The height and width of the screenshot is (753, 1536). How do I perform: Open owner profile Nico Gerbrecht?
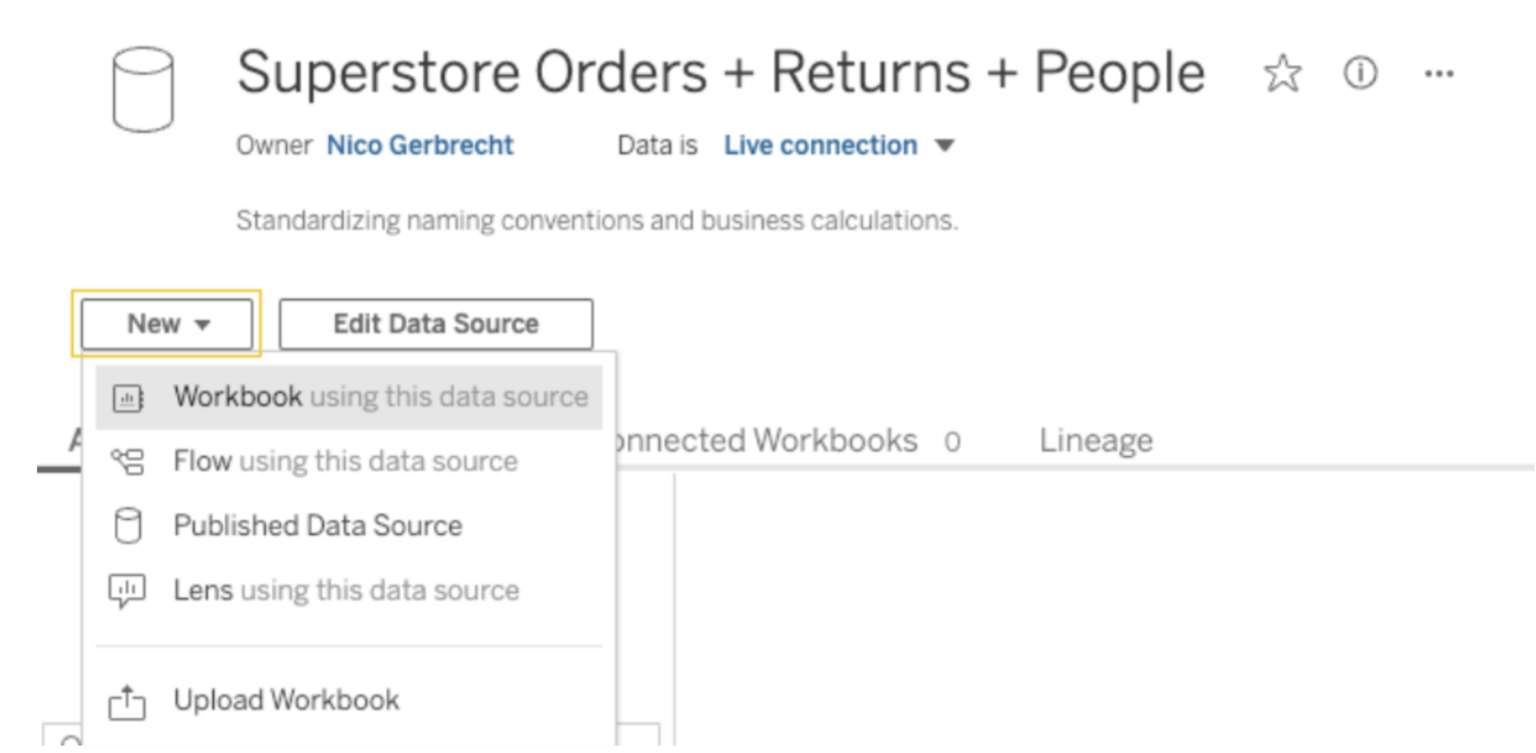[x=419, y=145]
